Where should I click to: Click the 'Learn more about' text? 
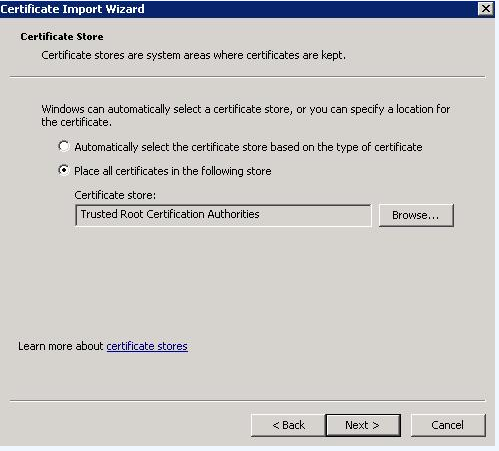61,346
